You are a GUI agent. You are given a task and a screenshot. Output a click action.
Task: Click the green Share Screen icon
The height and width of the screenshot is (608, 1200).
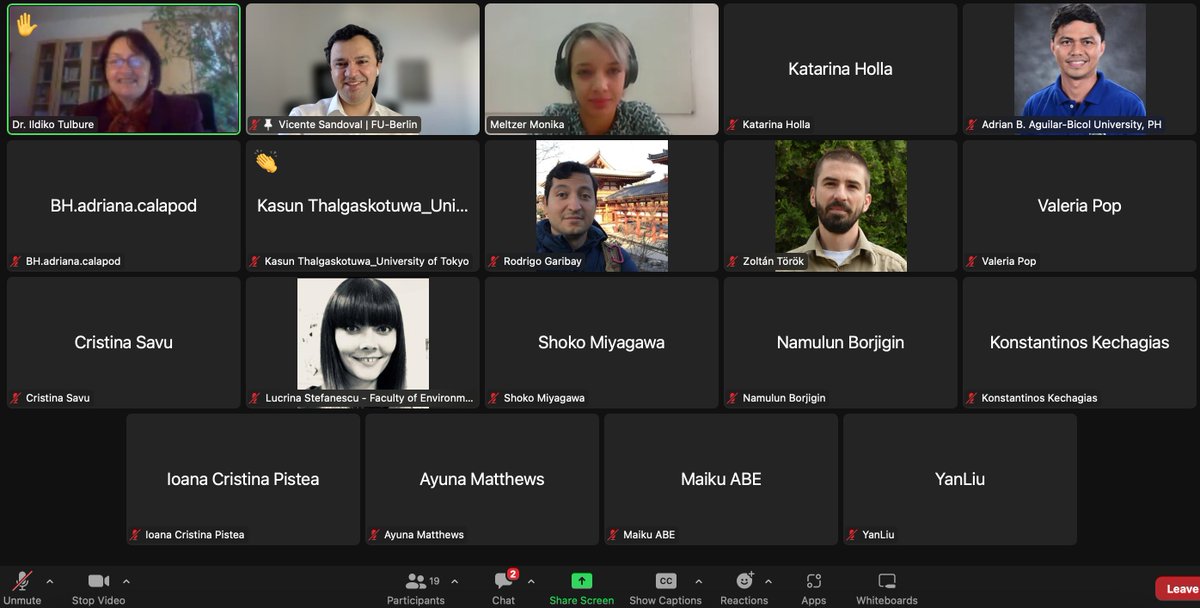(x=582, y=581)
